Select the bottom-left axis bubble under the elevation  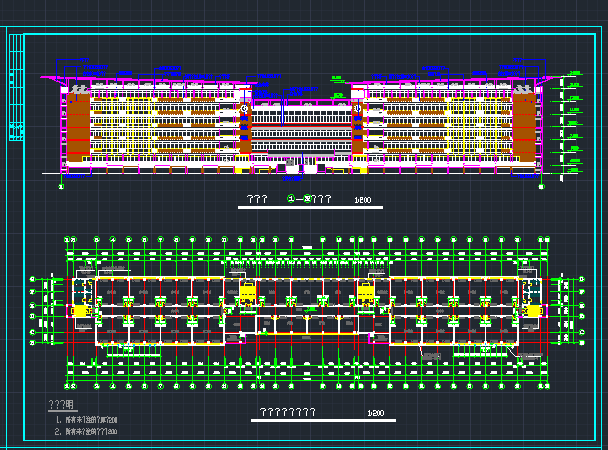62,185
